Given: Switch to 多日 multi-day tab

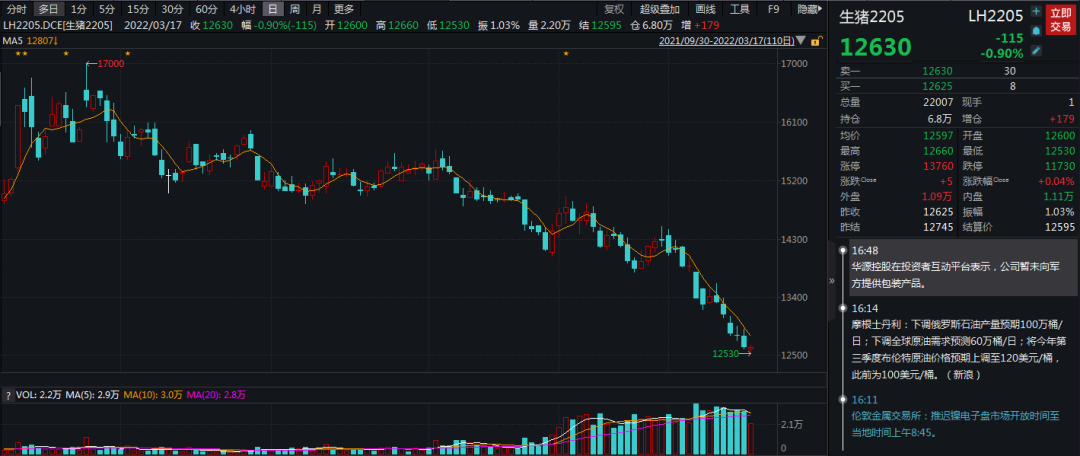Looking at the screenshot, I should click(48, 10).
